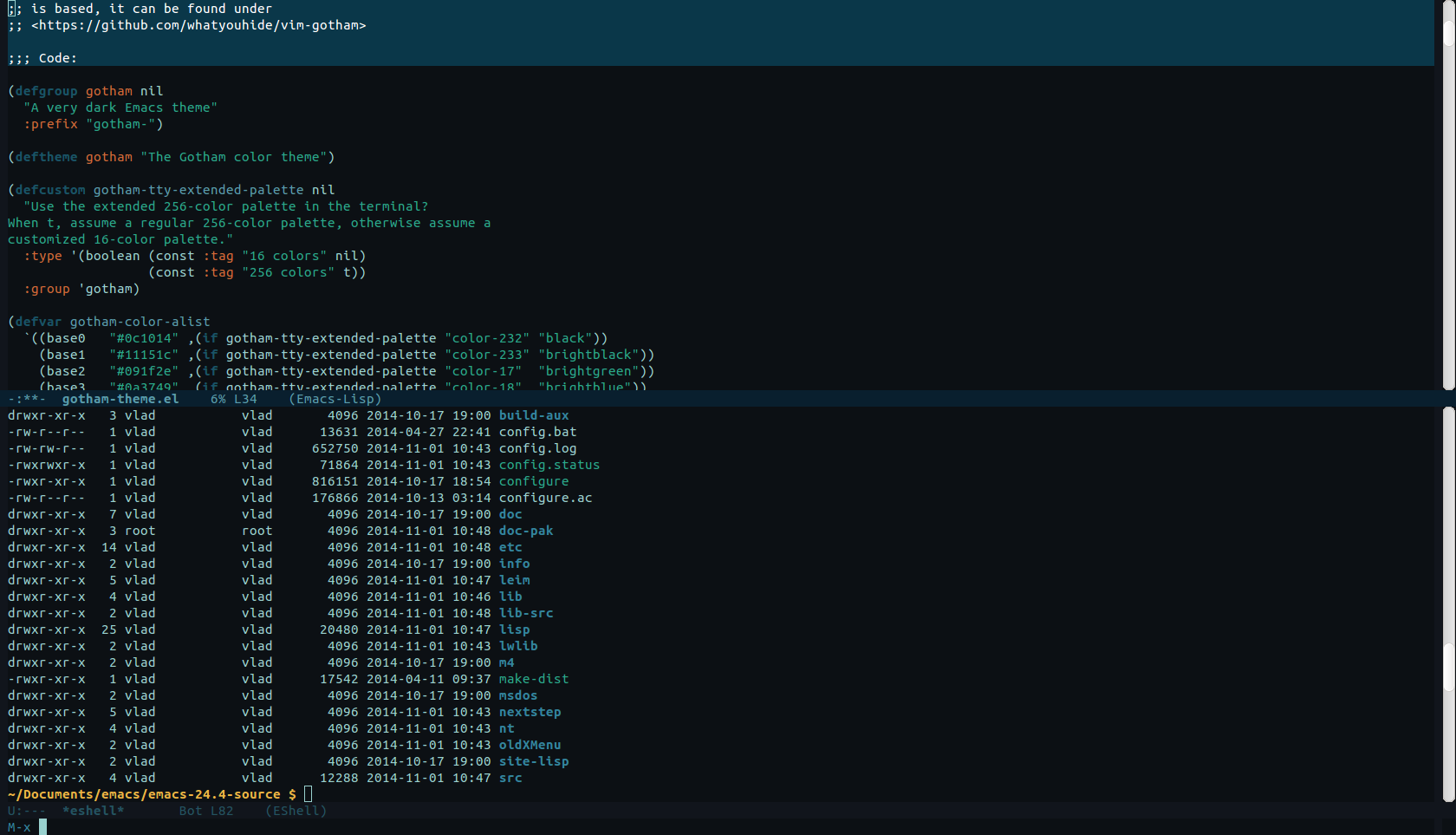1456x835 pixels.
Task: Click the config.bat file name
Action: (537, 432)
